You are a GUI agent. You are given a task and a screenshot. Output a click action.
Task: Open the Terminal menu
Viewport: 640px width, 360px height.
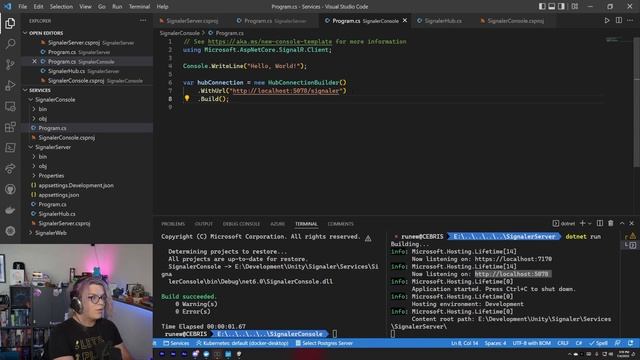tap(139, 7)
